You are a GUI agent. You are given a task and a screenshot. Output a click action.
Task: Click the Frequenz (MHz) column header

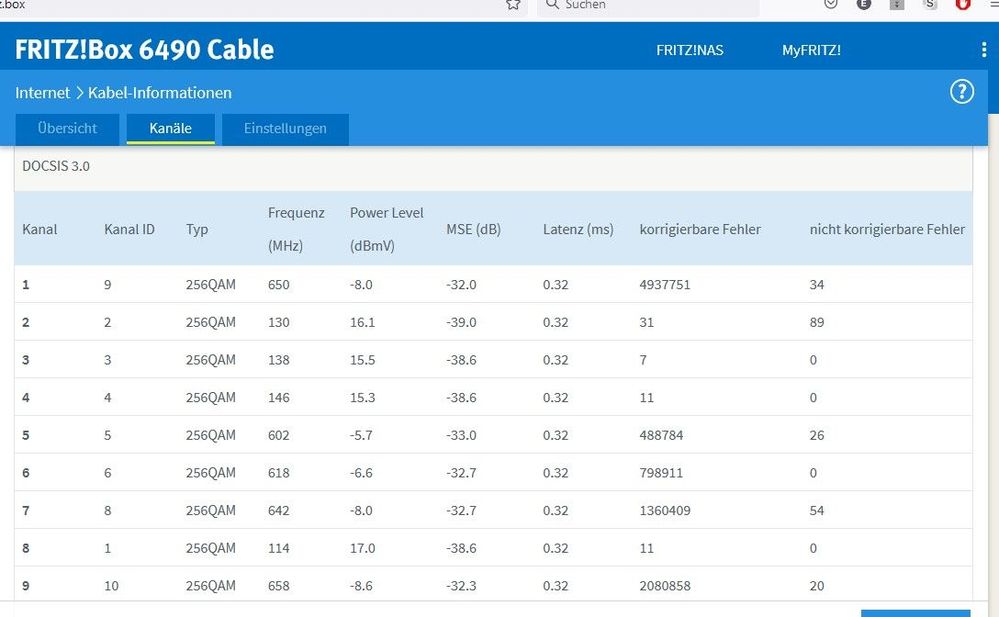pos(296,229)
